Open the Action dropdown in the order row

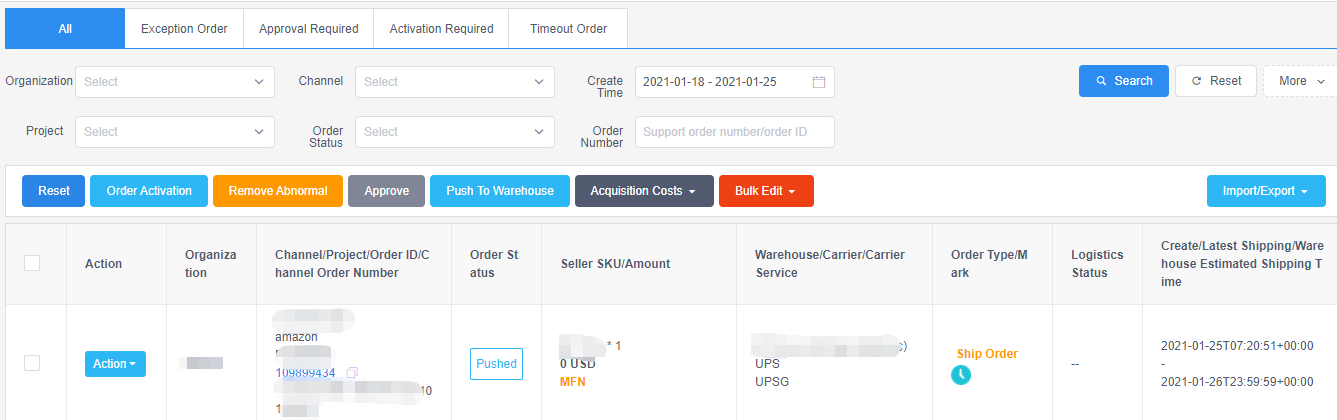coord(115,364)
